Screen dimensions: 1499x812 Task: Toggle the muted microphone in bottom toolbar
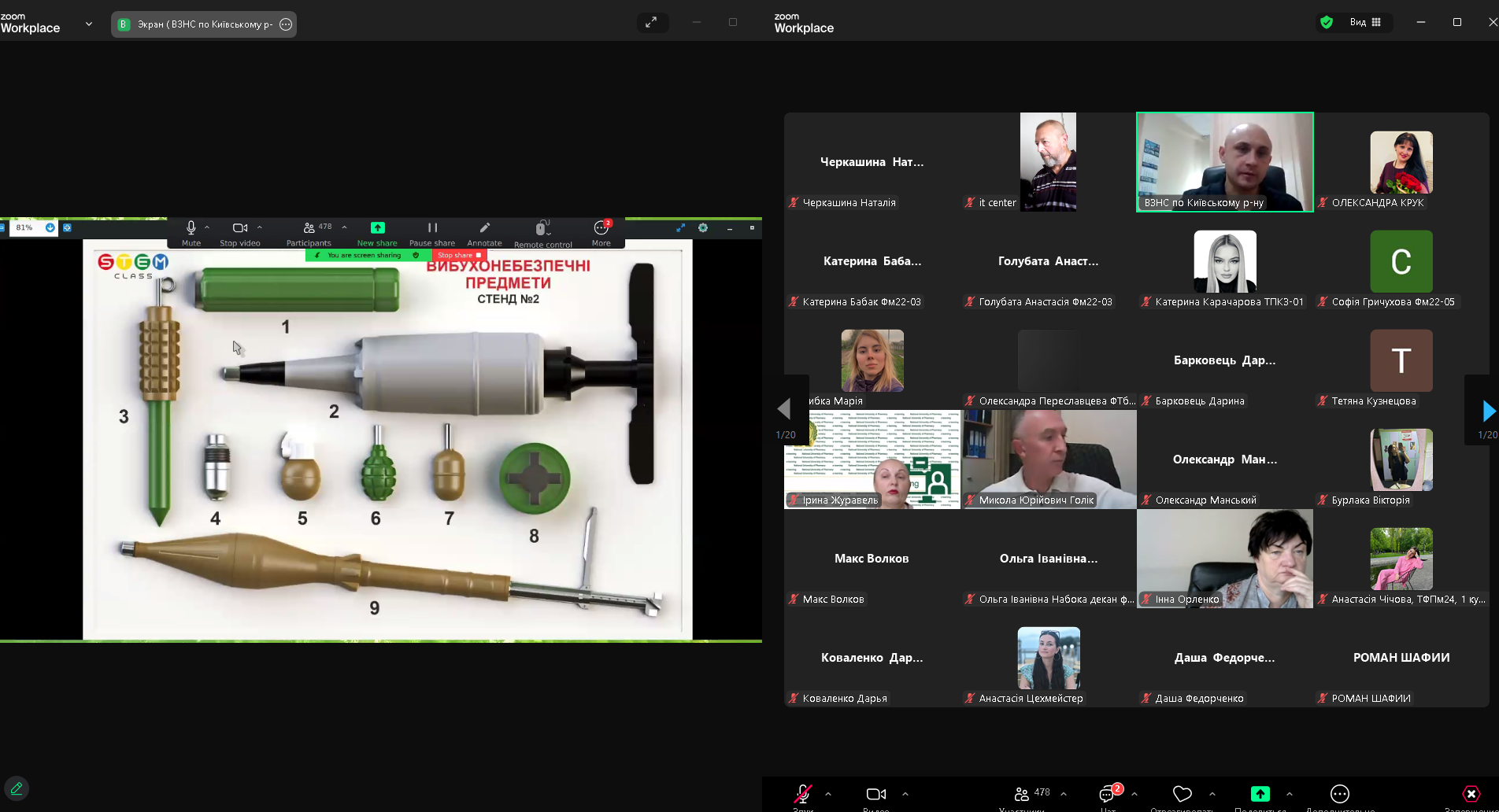click(802, 794)
